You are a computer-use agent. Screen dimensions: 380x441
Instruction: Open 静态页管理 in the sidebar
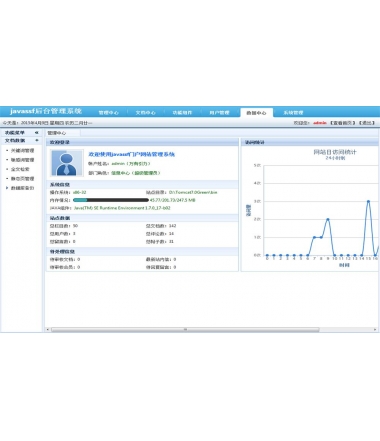point(22,179)
